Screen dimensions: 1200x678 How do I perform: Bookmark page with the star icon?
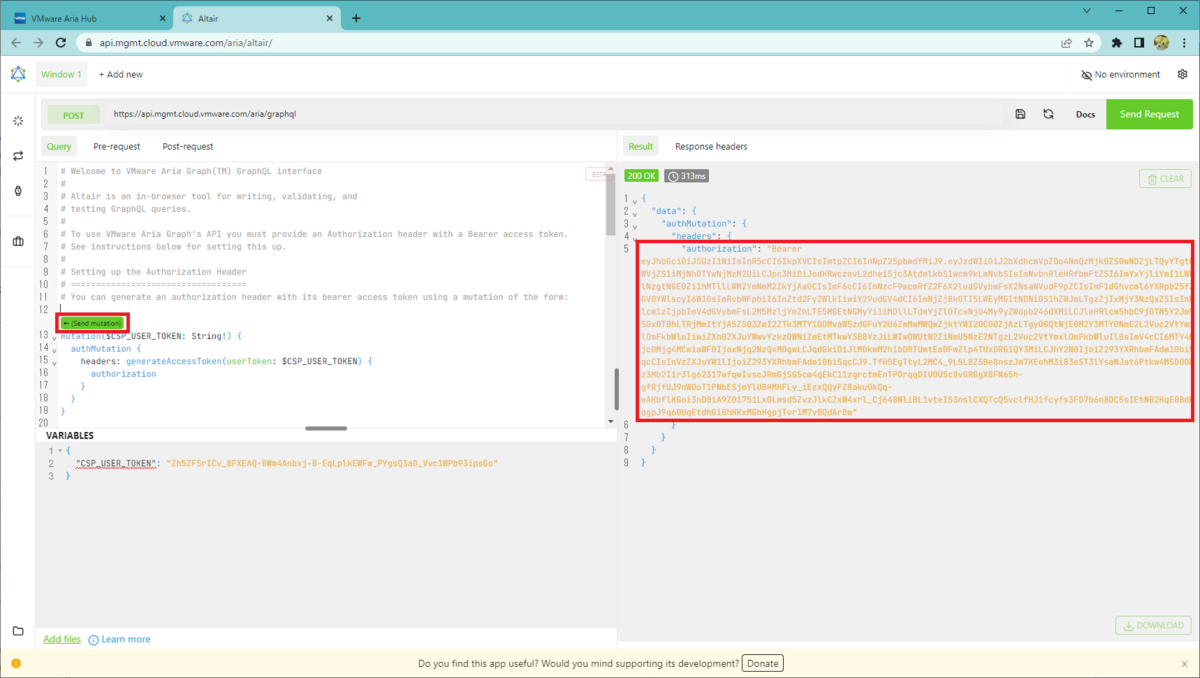pos(1089,43)
